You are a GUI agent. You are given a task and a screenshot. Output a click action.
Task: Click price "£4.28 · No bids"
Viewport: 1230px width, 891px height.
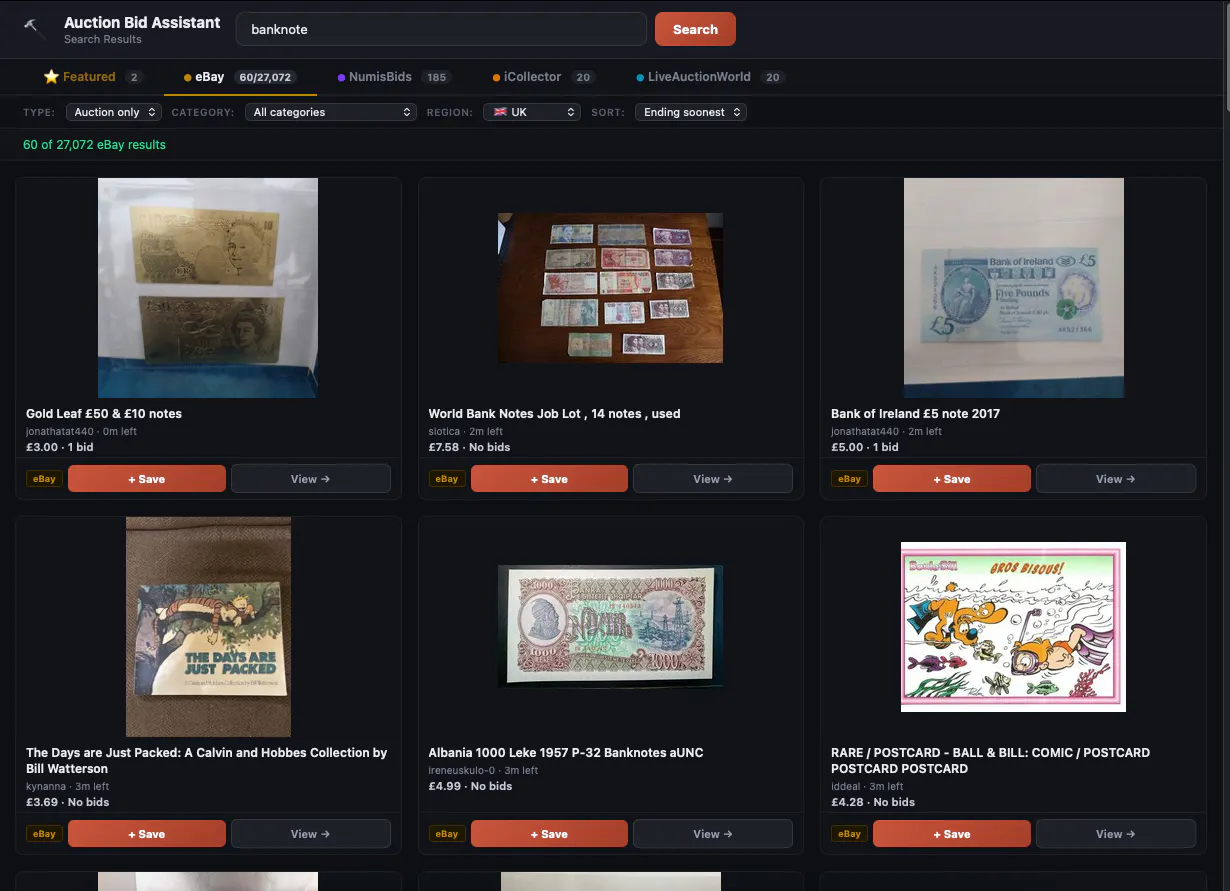[873, 802]
